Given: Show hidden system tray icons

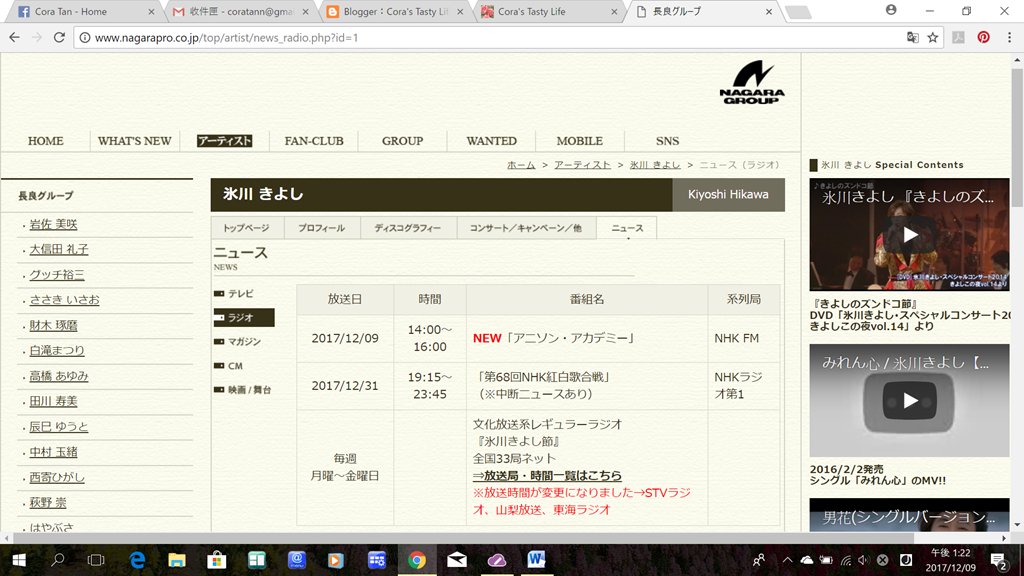Looking at the screenshot, I should pyautogui.click(x=787, y=560).
